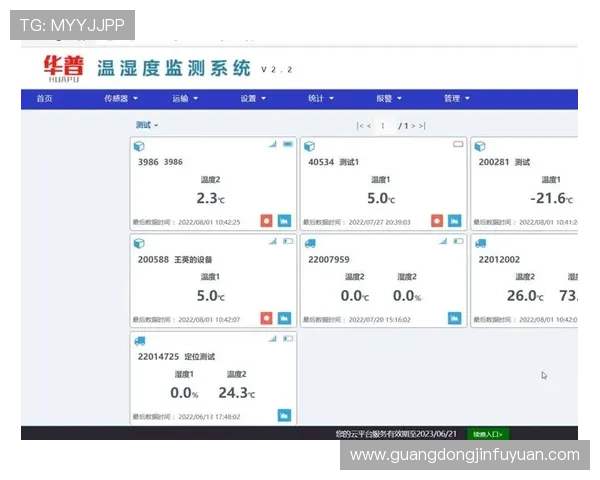Check signal icon on device 22014725
The image size is (600, 480).
tap(272, 338)
